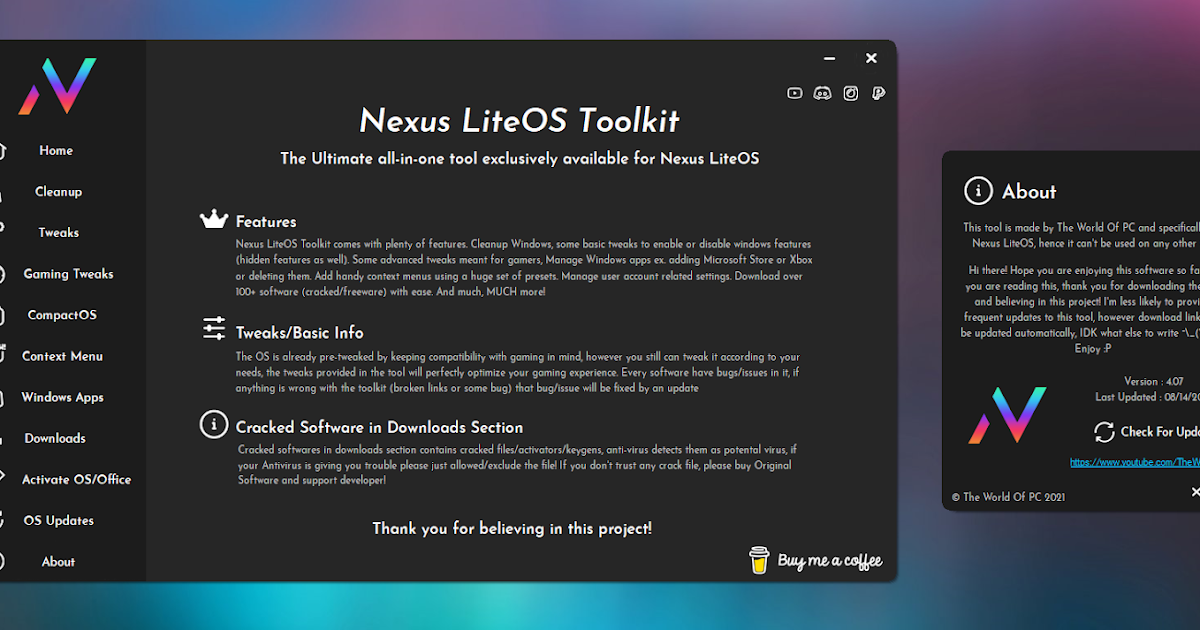Click the info circle in the About panel

click(976, 191)
